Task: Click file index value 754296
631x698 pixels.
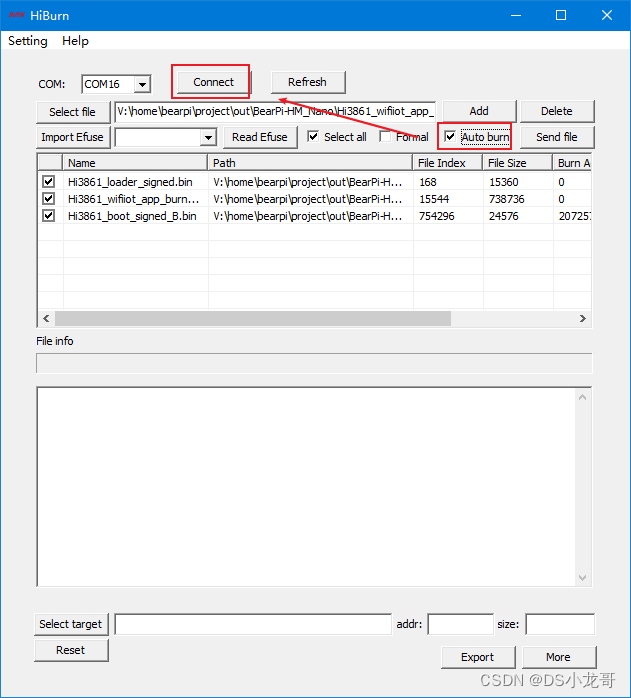Action: (437, 216)
